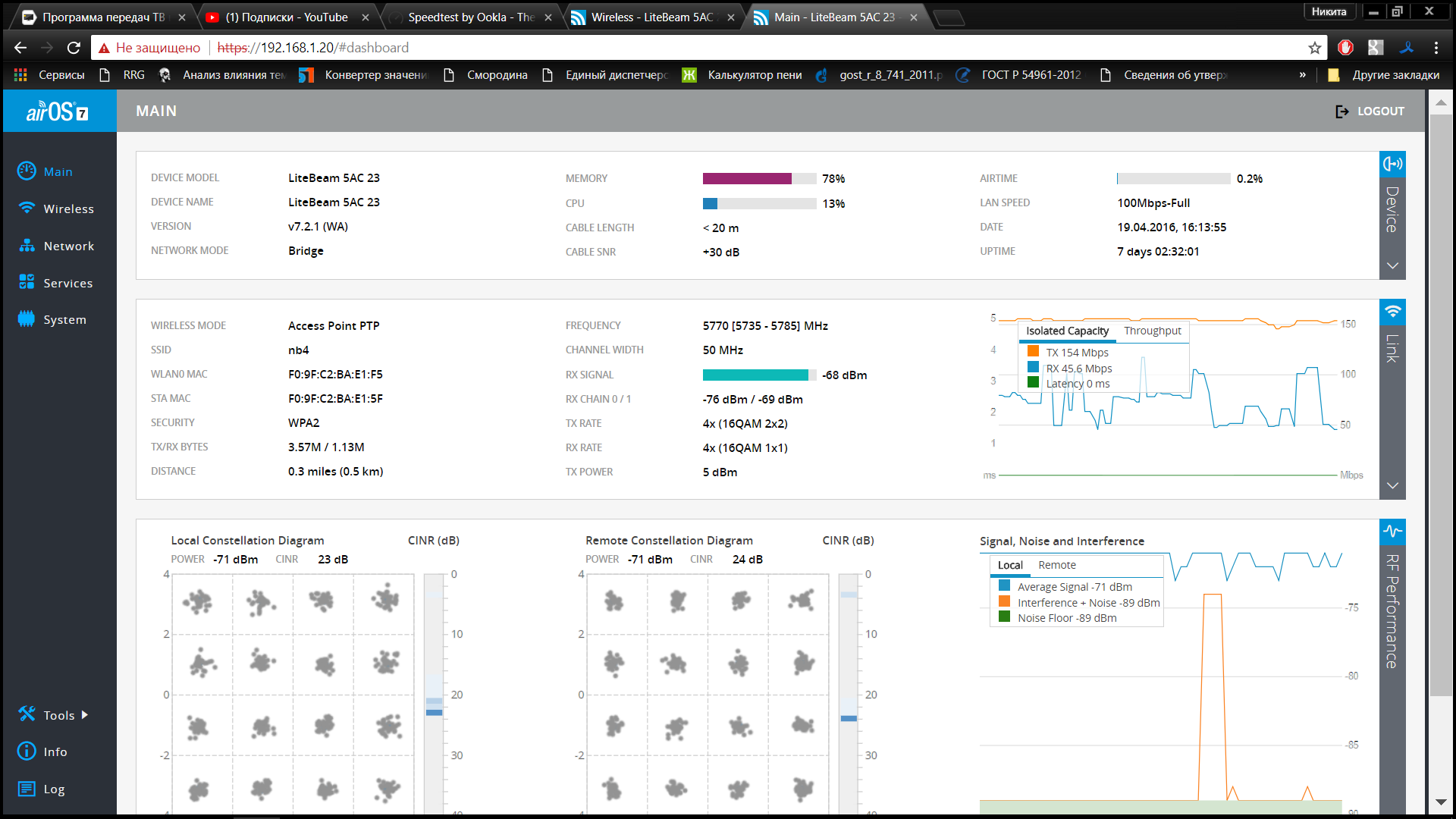
Task: Click the Interference + Noise orange swatch
Action: click(x=1004, y=601)
